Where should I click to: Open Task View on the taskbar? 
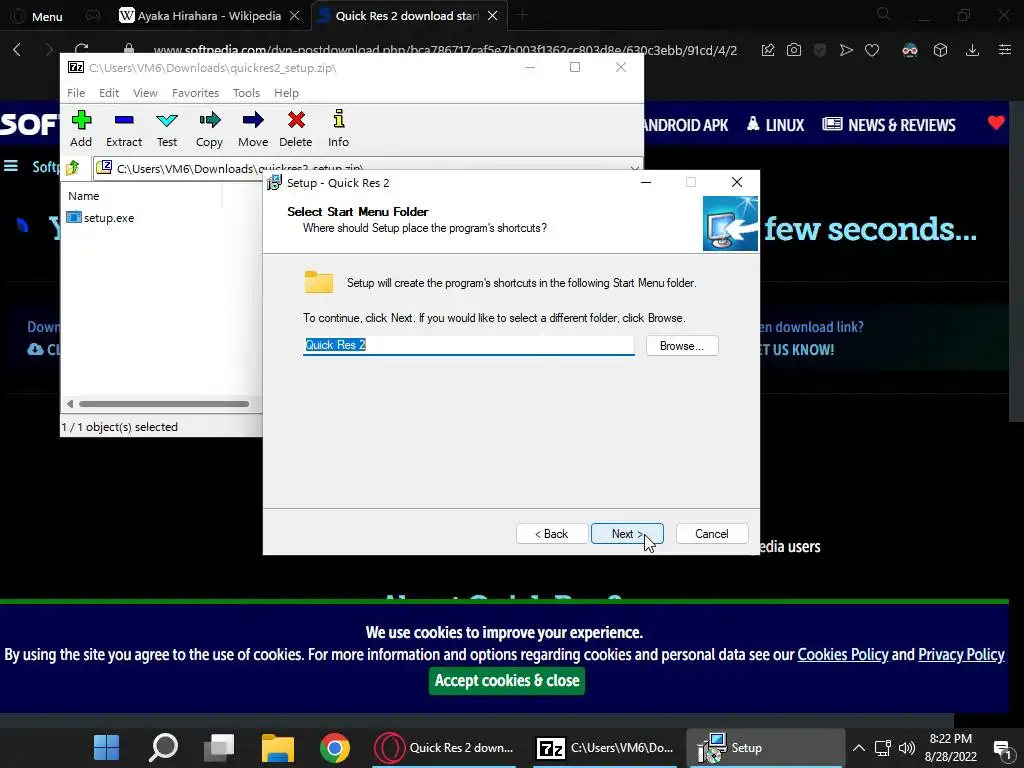click(219, 748)
